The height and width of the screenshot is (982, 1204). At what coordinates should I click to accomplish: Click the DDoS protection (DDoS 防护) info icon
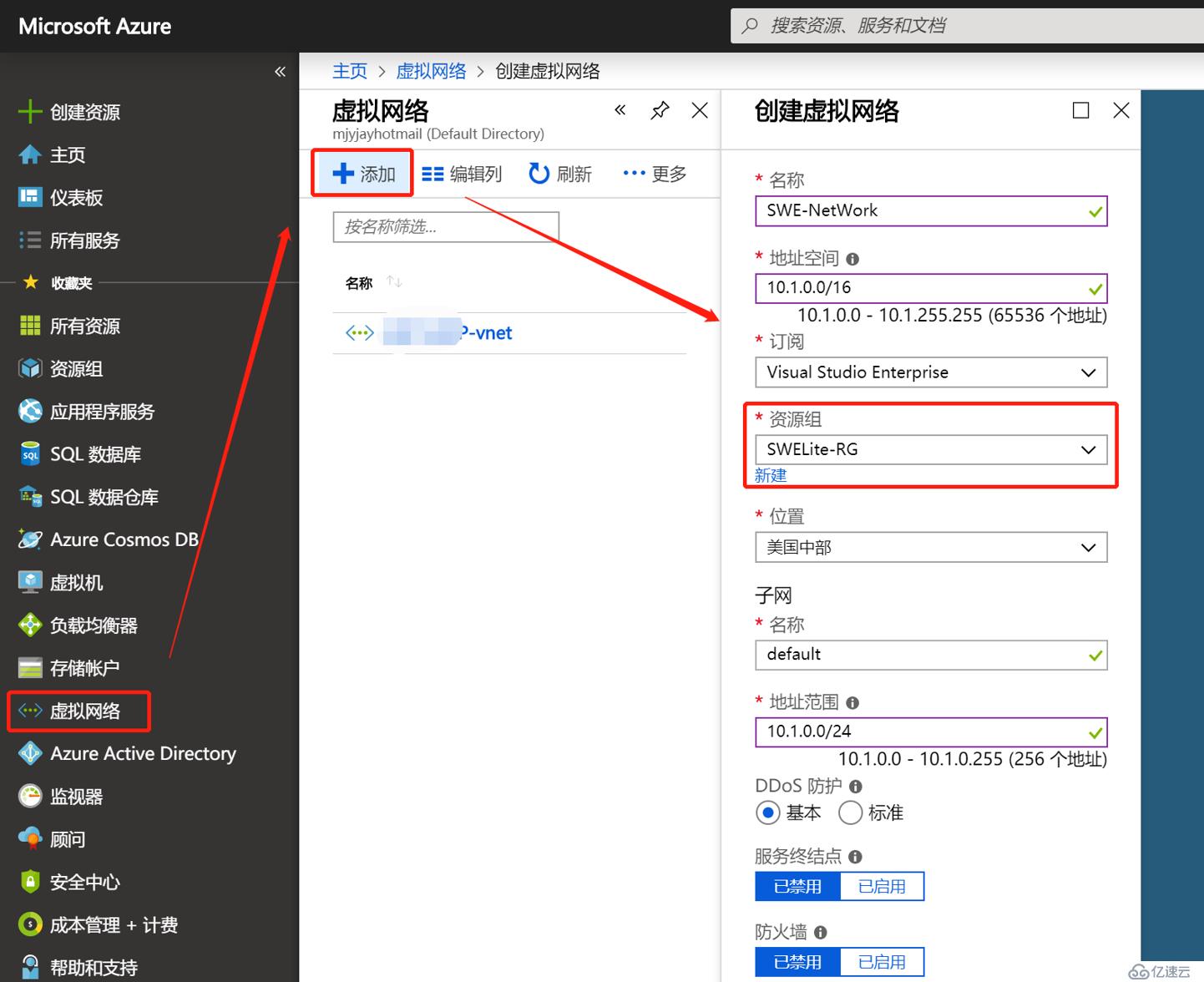856,786
